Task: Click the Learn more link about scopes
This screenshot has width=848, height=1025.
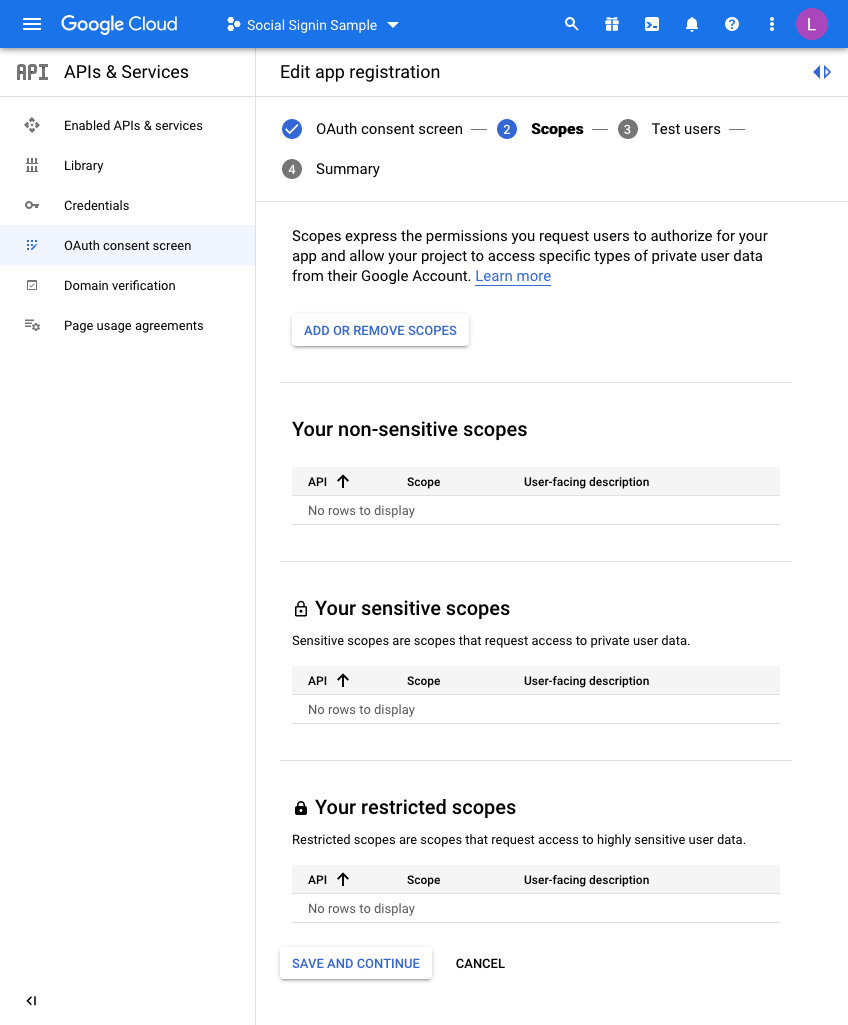Action: pyautogui.click(x=512, y=276)
